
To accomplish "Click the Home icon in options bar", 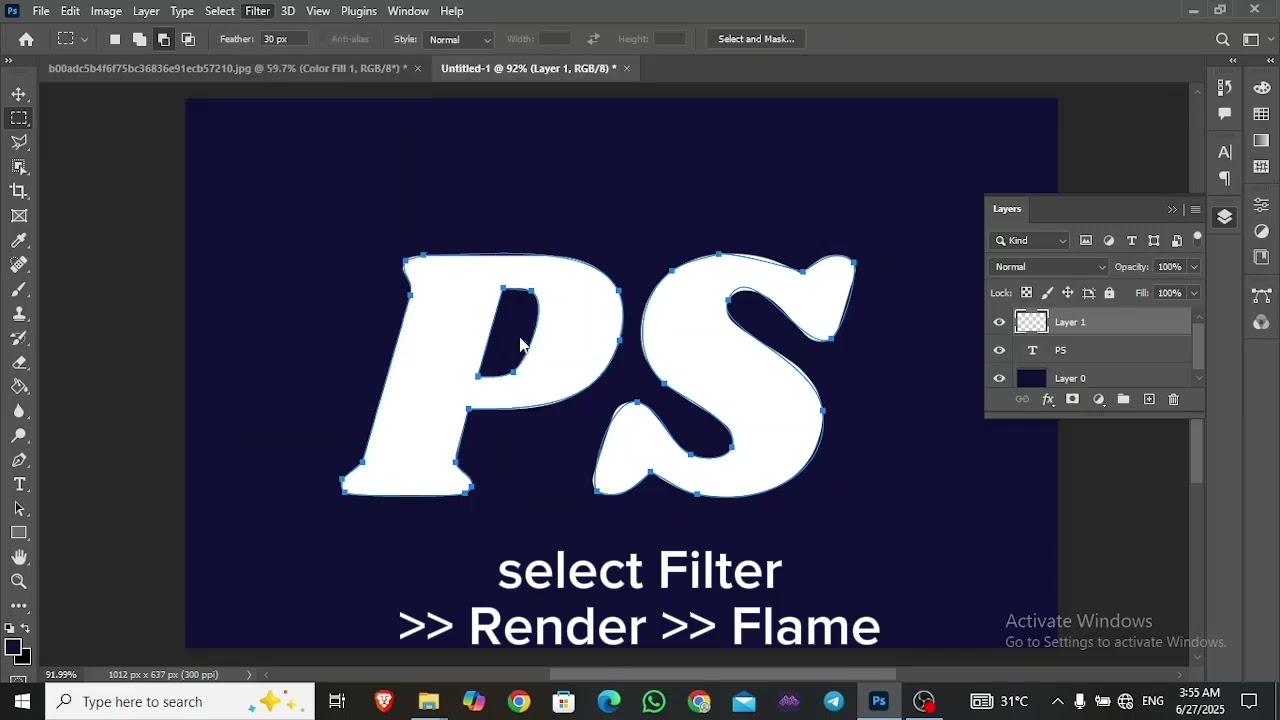I will pos(26,39).
